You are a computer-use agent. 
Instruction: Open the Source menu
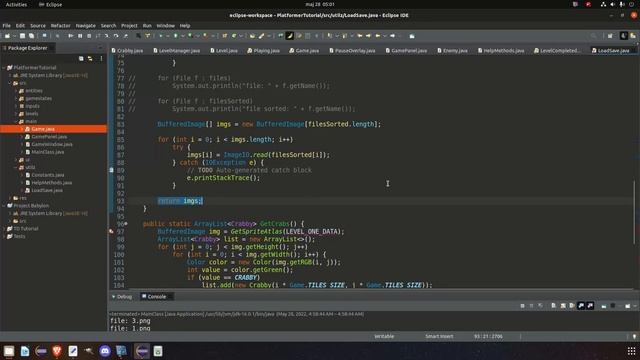click(x=38, y=25)
